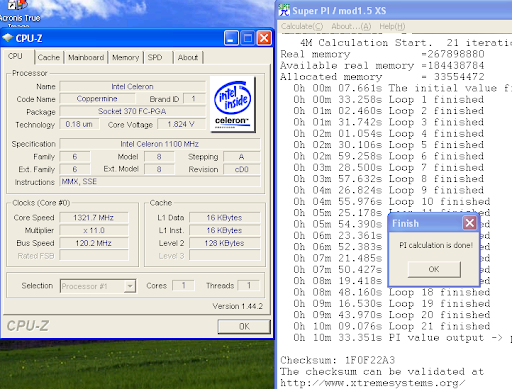
Task: Open the Memory tab in CPU-Z
Action: pos(125,57)
